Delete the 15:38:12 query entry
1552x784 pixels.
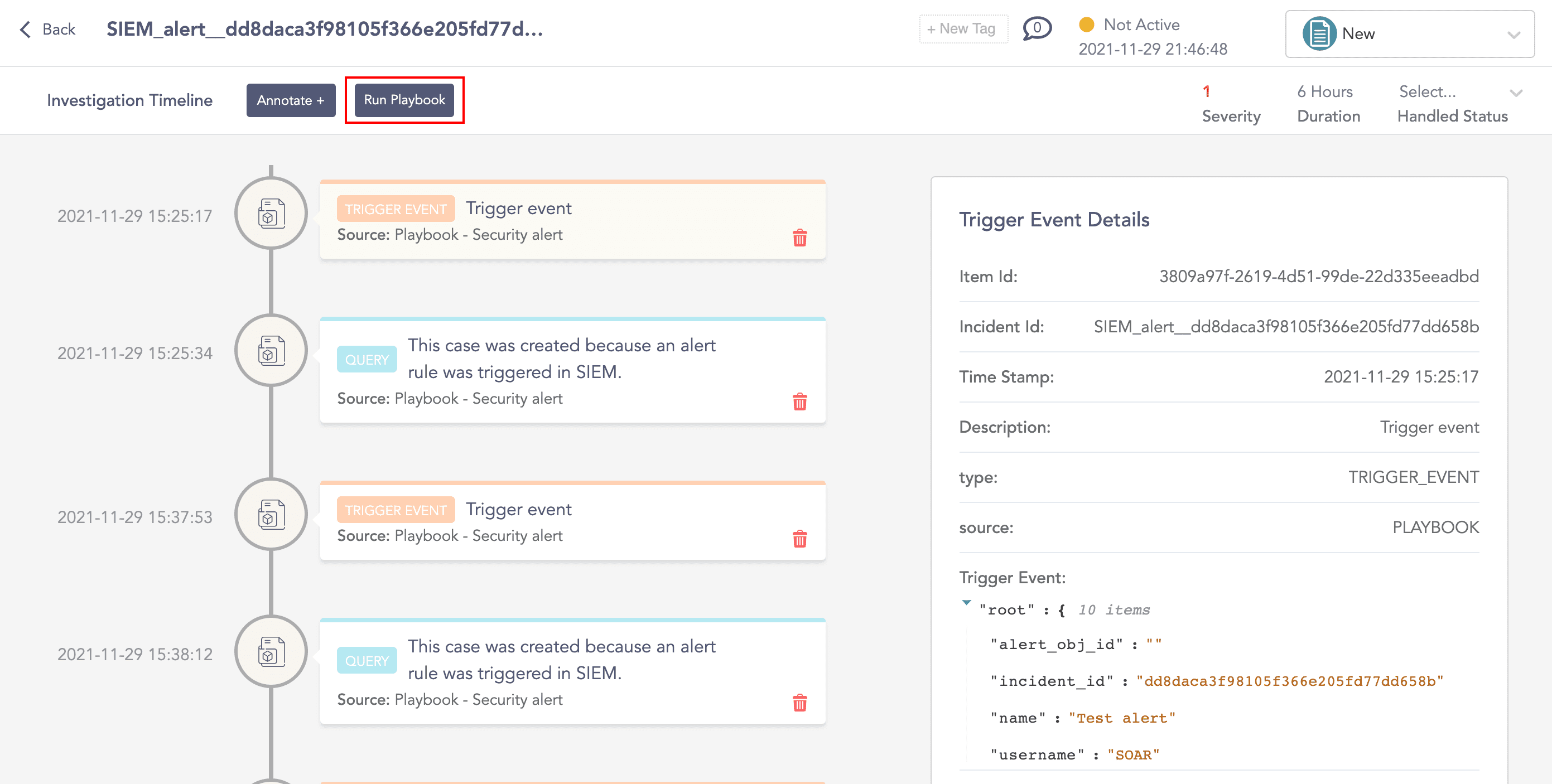tap(799, 703)
